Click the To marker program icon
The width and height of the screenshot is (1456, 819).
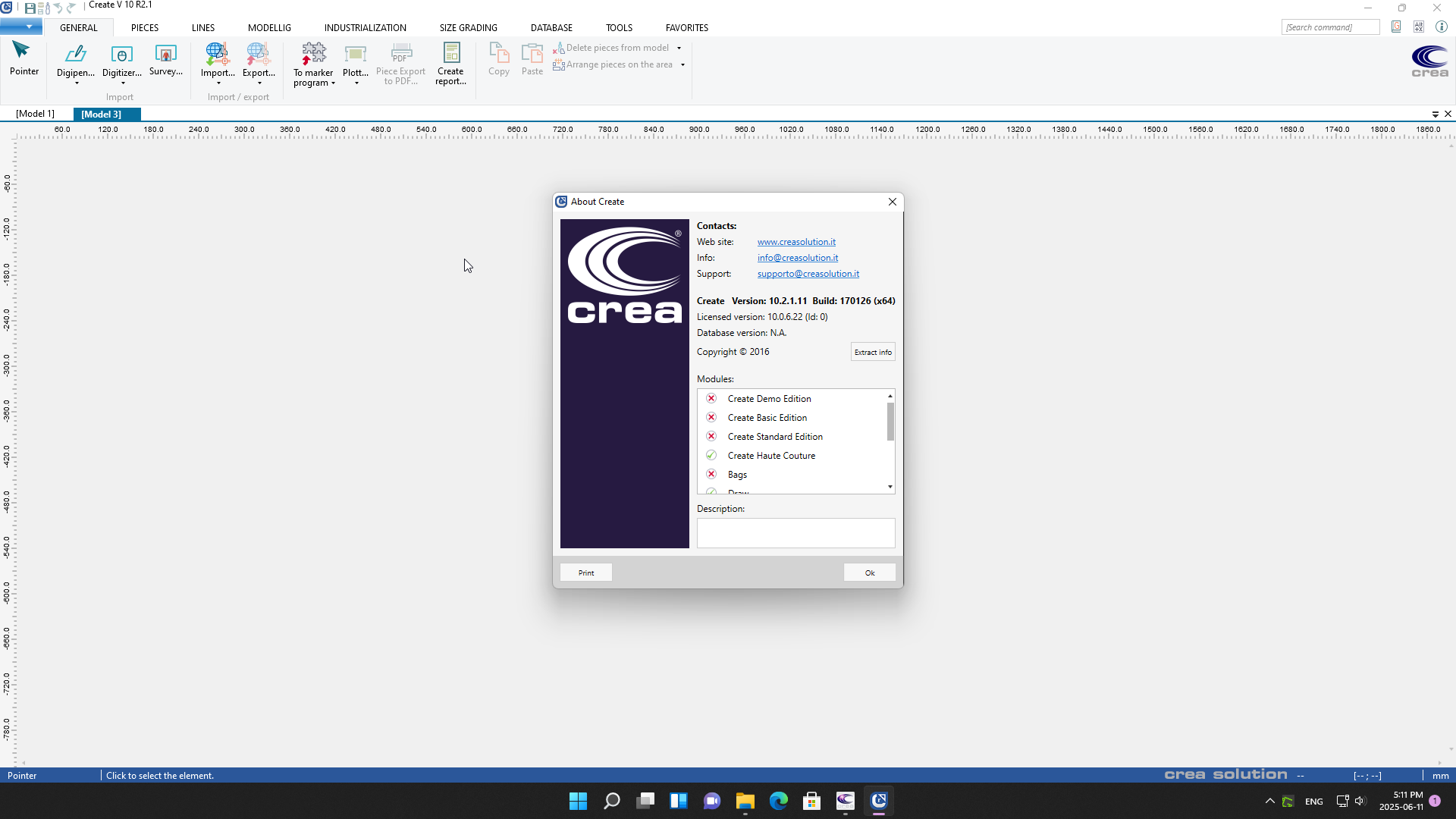313,54
